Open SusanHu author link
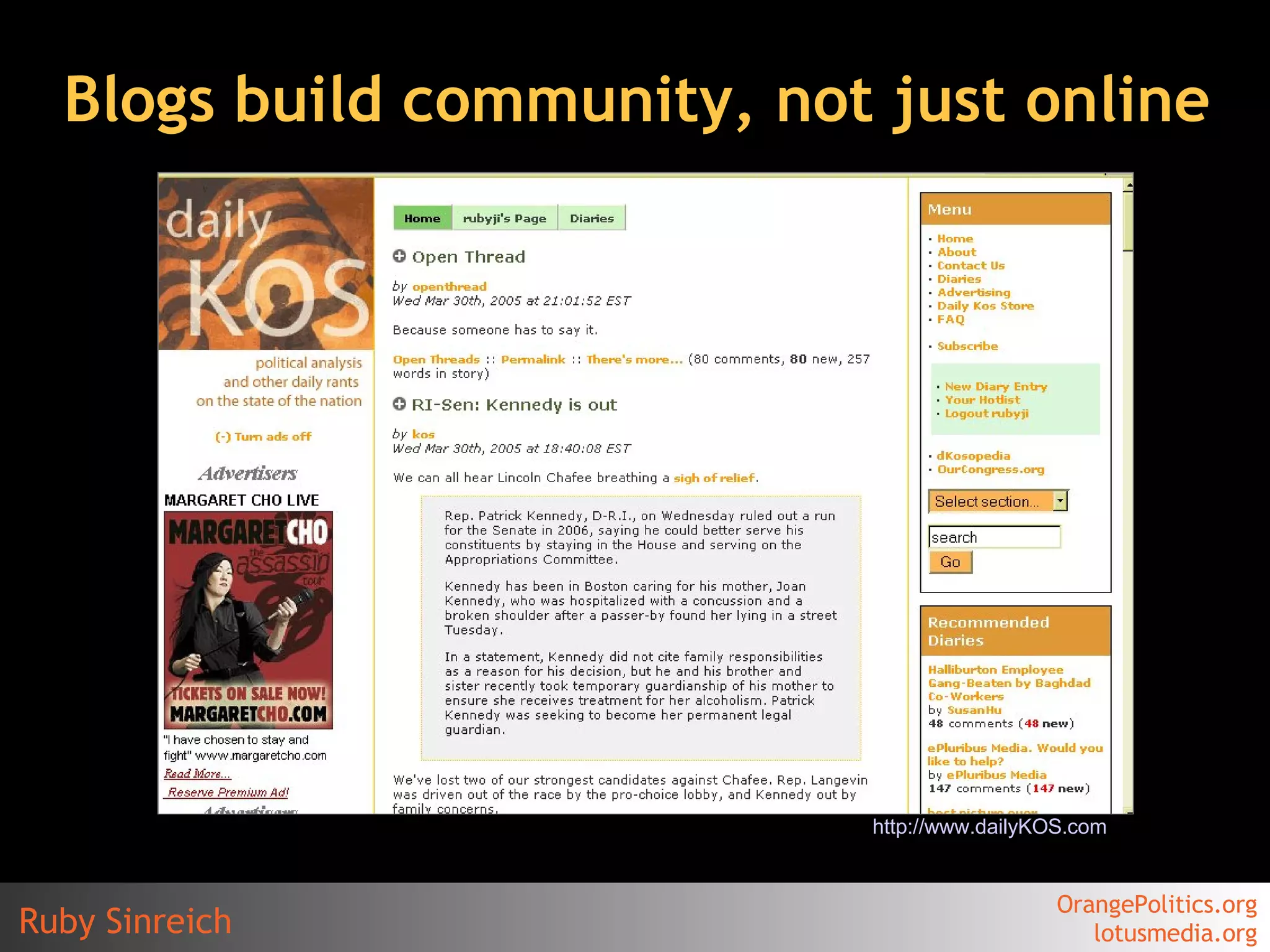The image size is (1270, 952). (x=974, y=710)
